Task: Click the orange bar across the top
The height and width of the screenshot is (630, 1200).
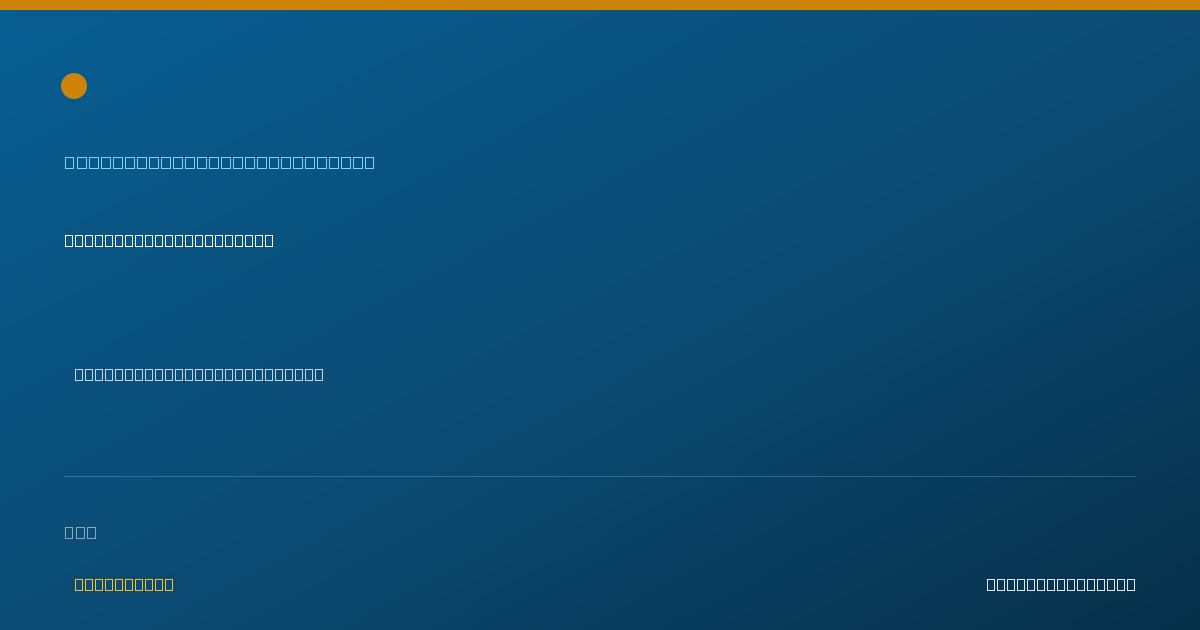Action: pos(600,5)
